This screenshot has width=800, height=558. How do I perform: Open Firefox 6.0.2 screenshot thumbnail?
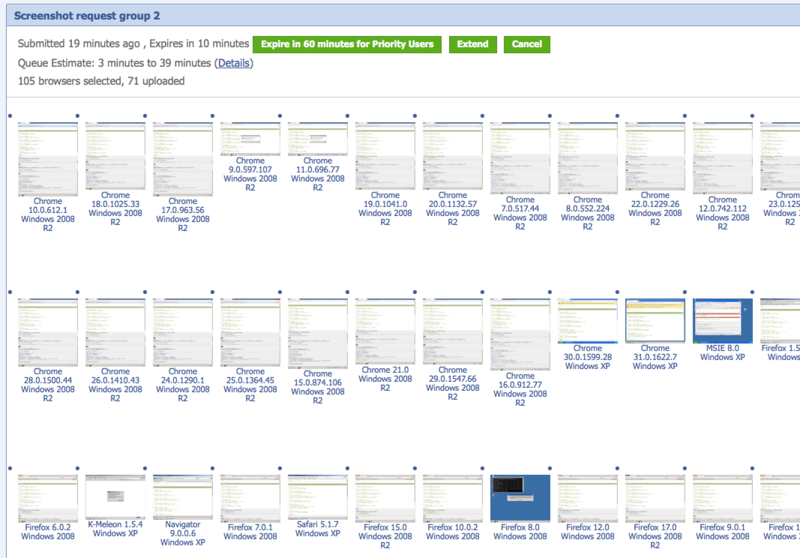[48, 498]
